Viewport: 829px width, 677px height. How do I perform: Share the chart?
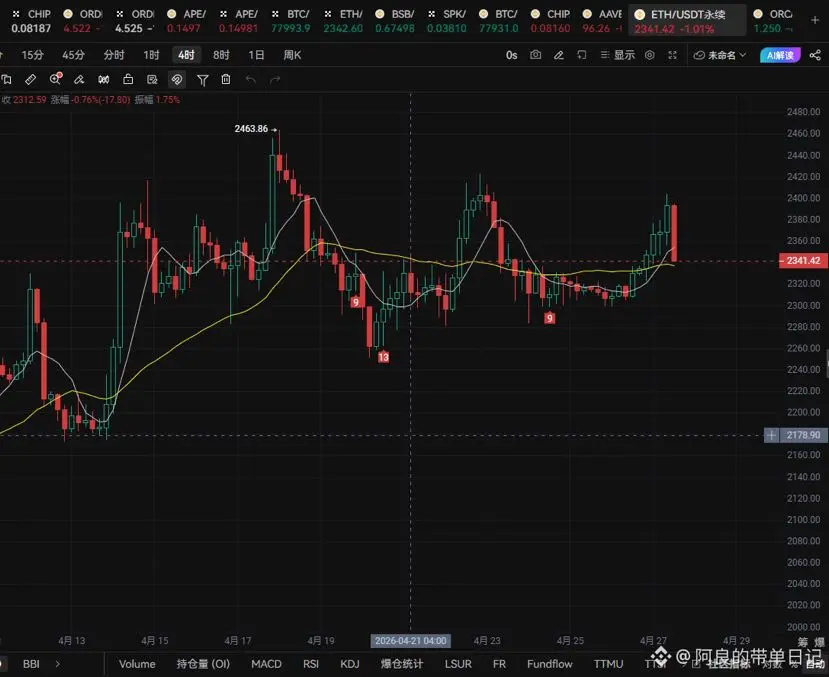[x=815, y=55]
